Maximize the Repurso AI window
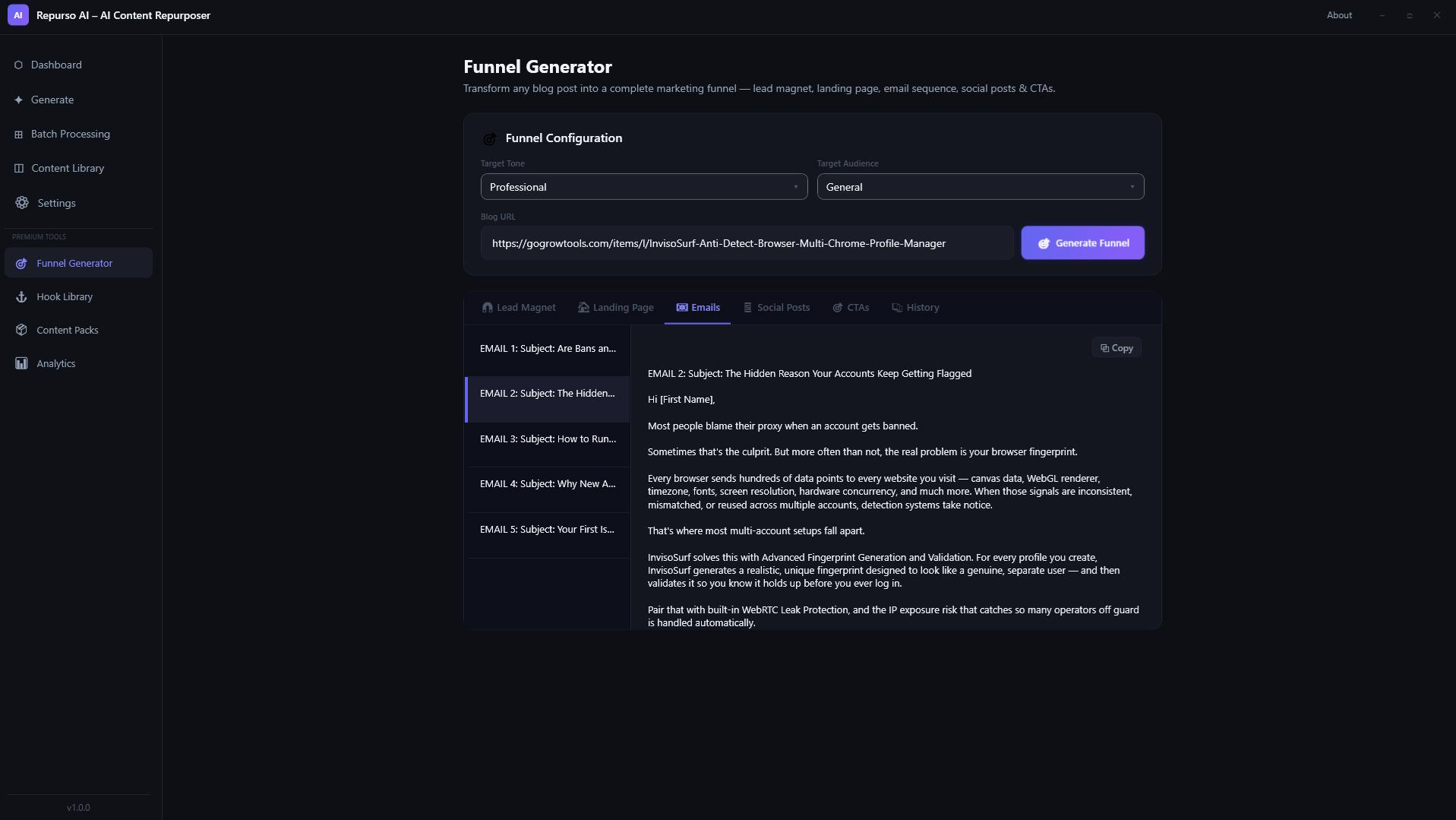Image resolution: width=1456 pixels, height=820 pixels. (1410, 15)
